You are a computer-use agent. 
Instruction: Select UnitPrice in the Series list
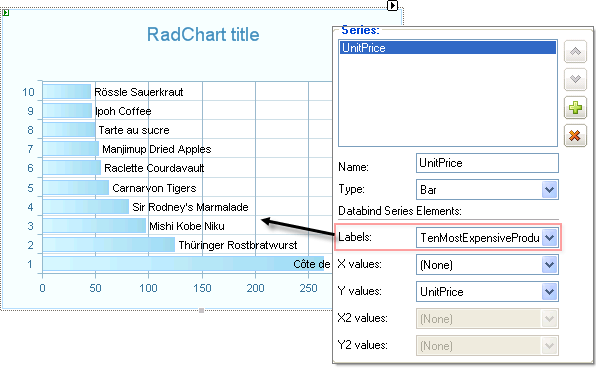(448, 48)
